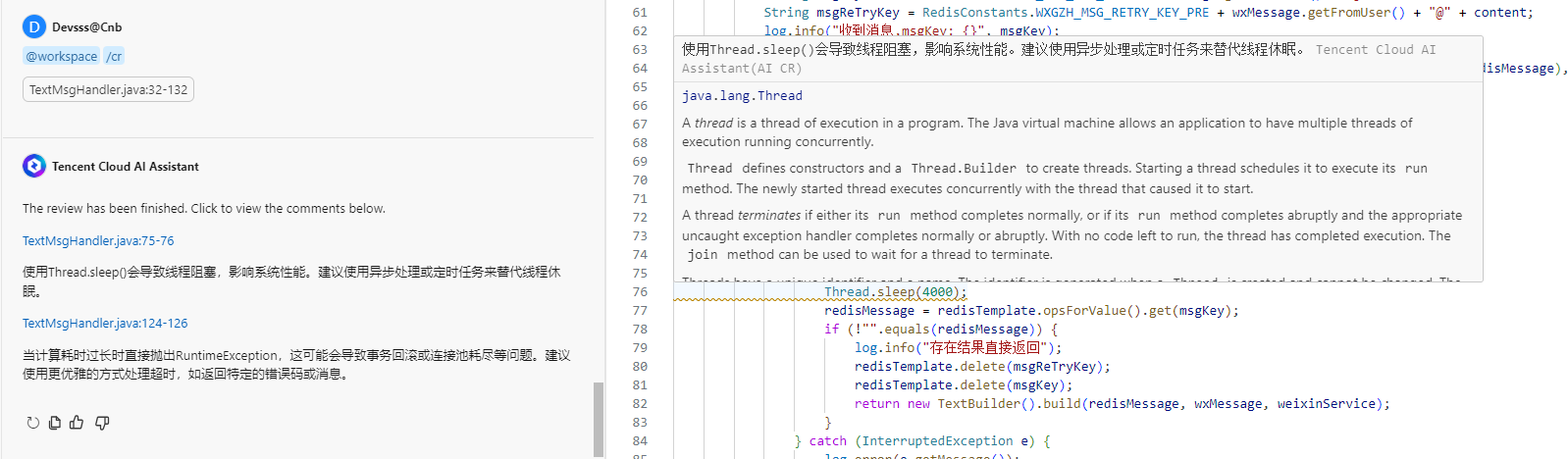Click the /cr command tag
The image size is (1568, 459).
point(115,56)
